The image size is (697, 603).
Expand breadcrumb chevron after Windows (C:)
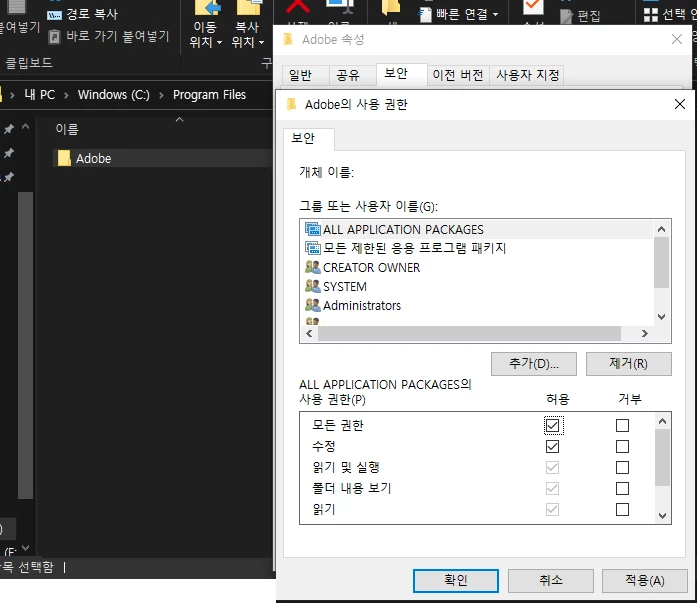[161, 95]
